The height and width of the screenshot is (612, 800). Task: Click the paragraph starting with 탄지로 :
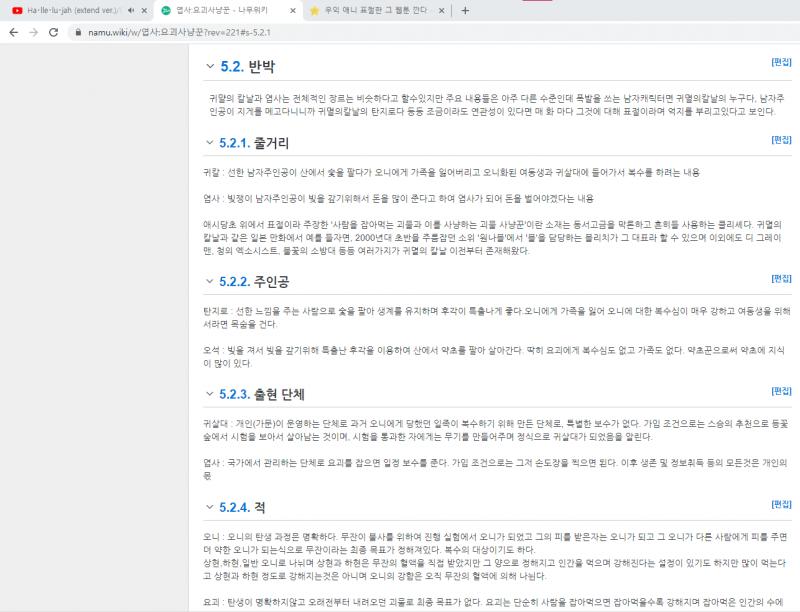point(497,317)
